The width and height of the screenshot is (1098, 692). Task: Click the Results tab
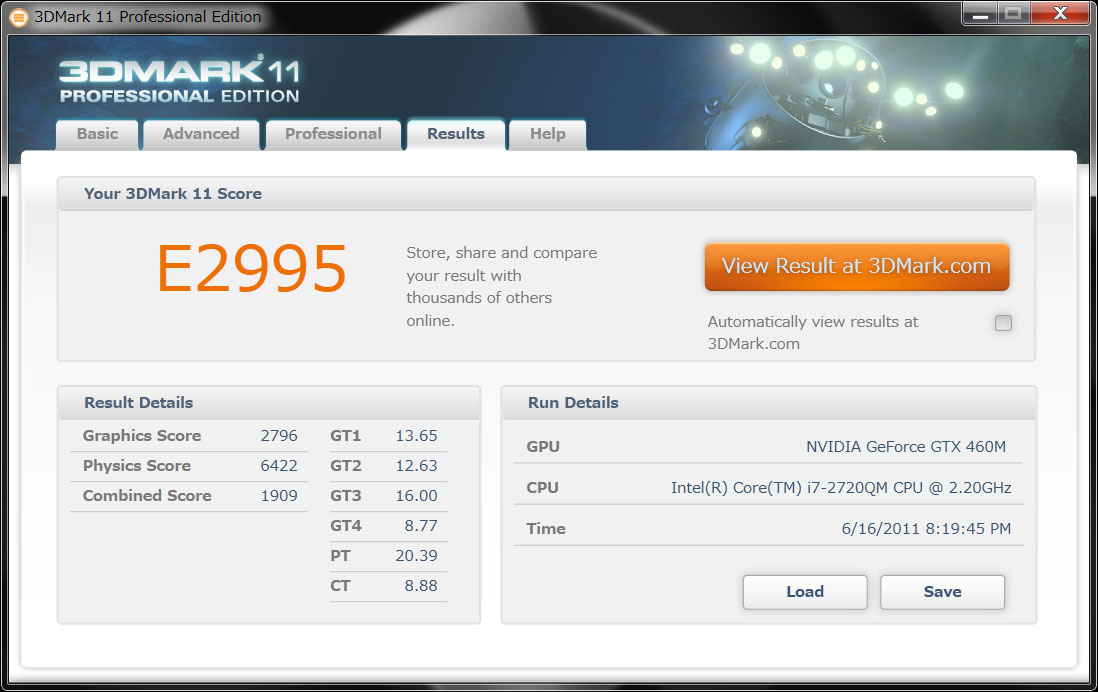[456, 134]
